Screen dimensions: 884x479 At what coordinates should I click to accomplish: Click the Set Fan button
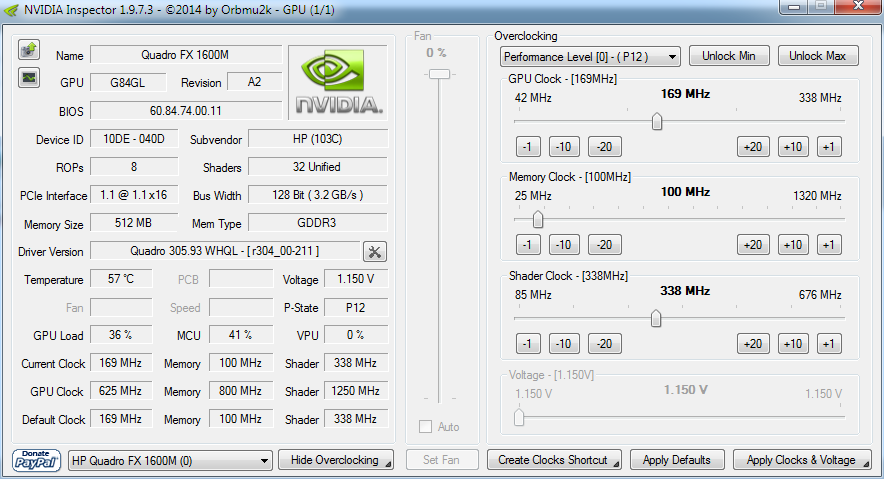pos(442,460)
